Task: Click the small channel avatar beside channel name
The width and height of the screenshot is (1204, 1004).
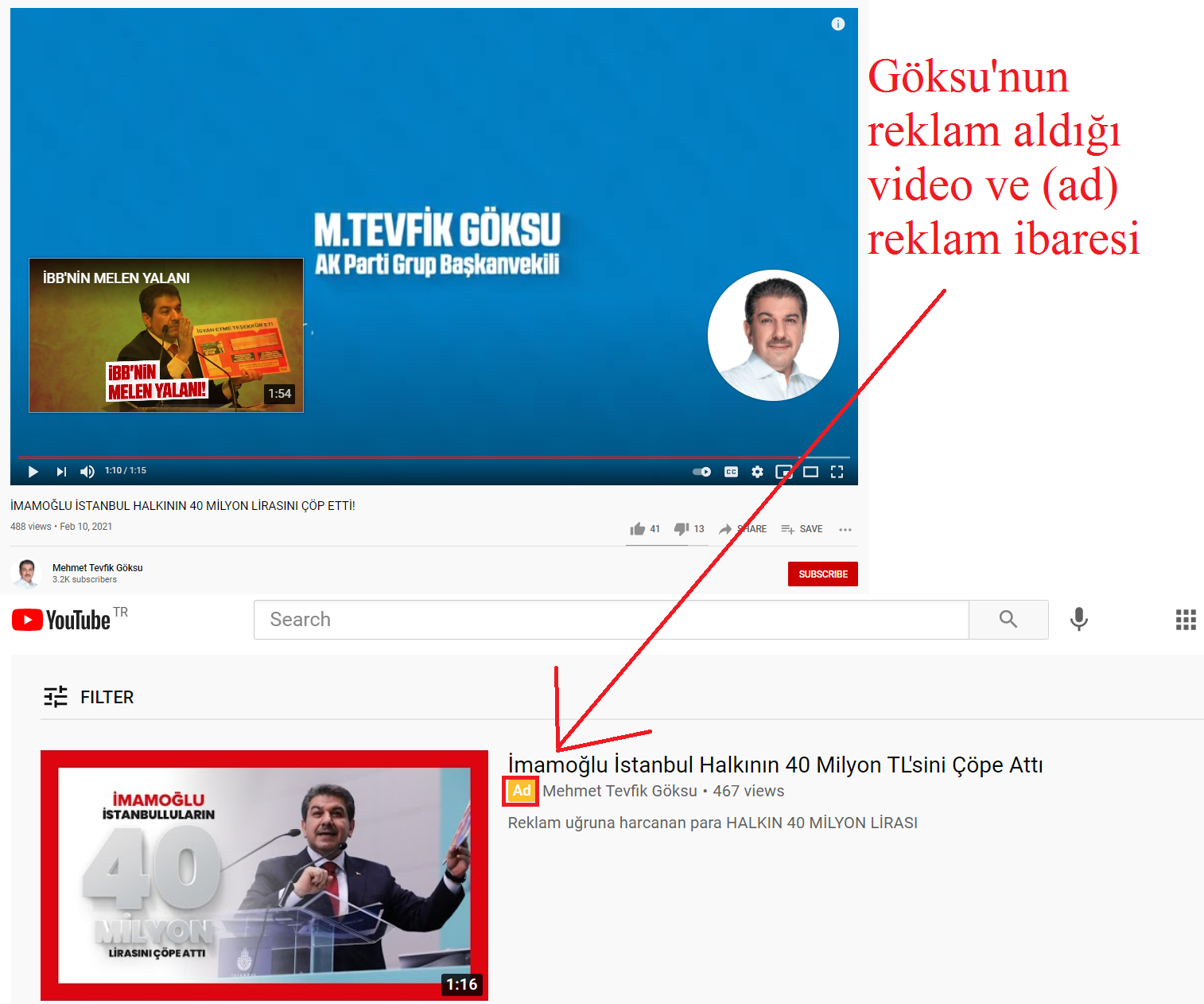Action: (x=27, y=573)
